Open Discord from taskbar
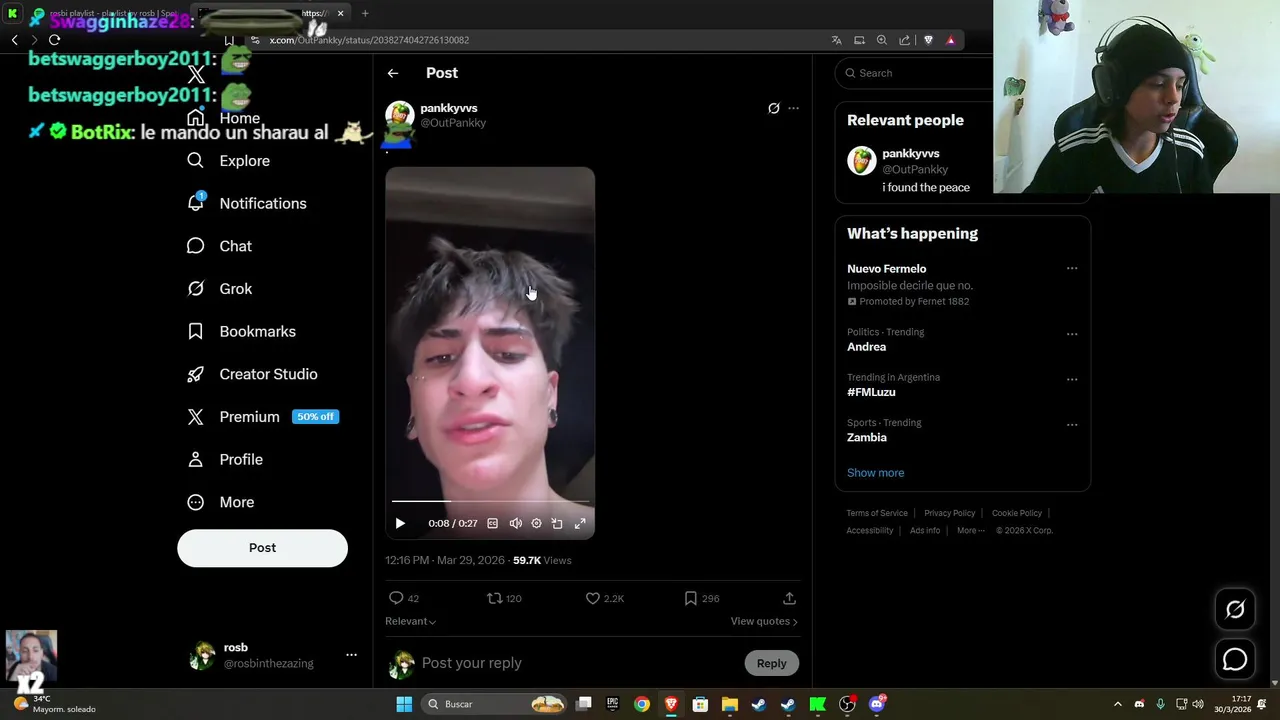The image size is (1280, 720). point(877,704)
